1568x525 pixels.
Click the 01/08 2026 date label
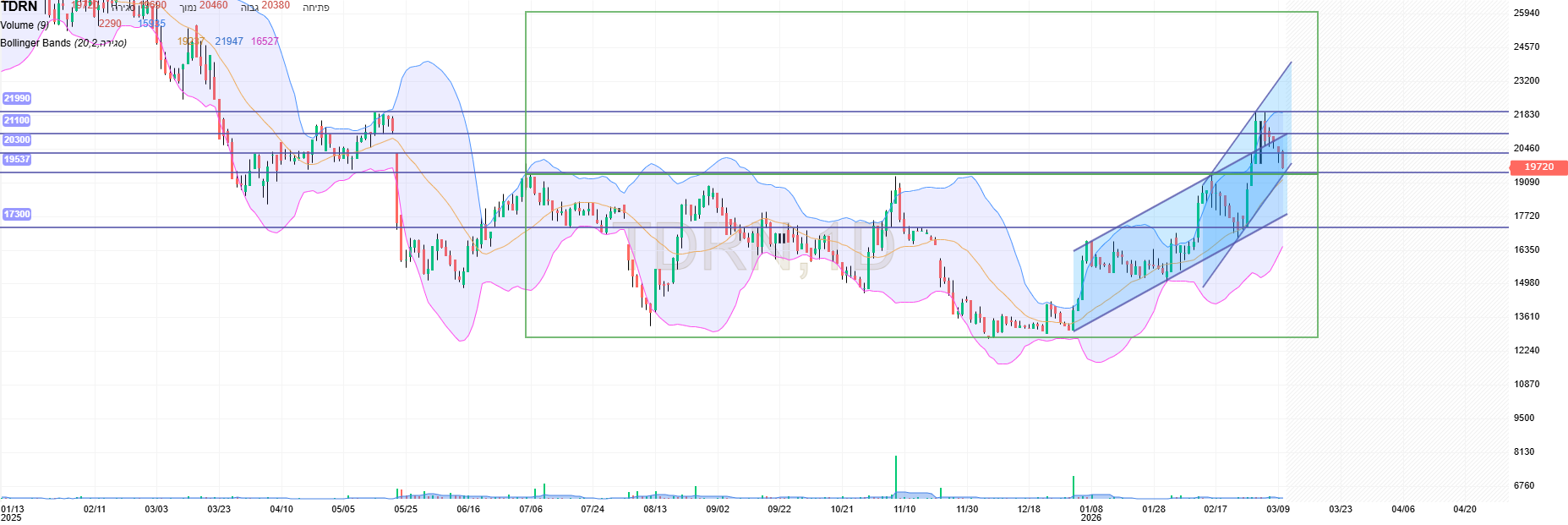1091,513
